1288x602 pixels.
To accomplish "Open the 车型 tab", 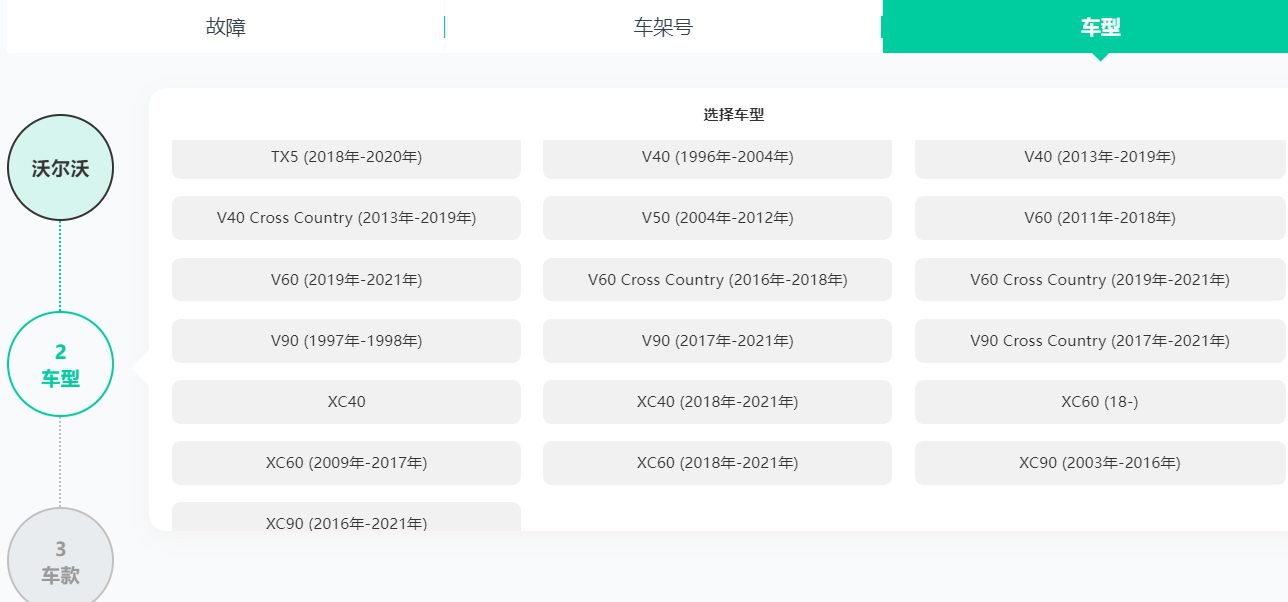I will click(x=1100, y=27).
